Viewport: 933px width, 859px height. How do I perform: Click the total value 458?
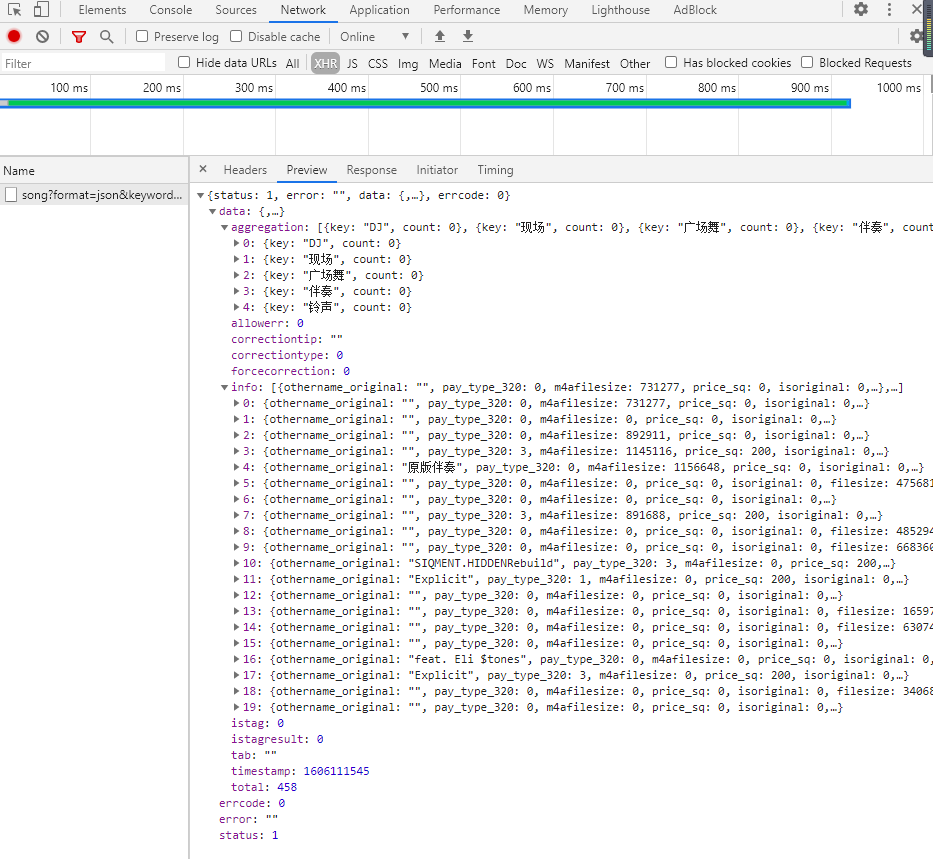(x=287, y=787)
